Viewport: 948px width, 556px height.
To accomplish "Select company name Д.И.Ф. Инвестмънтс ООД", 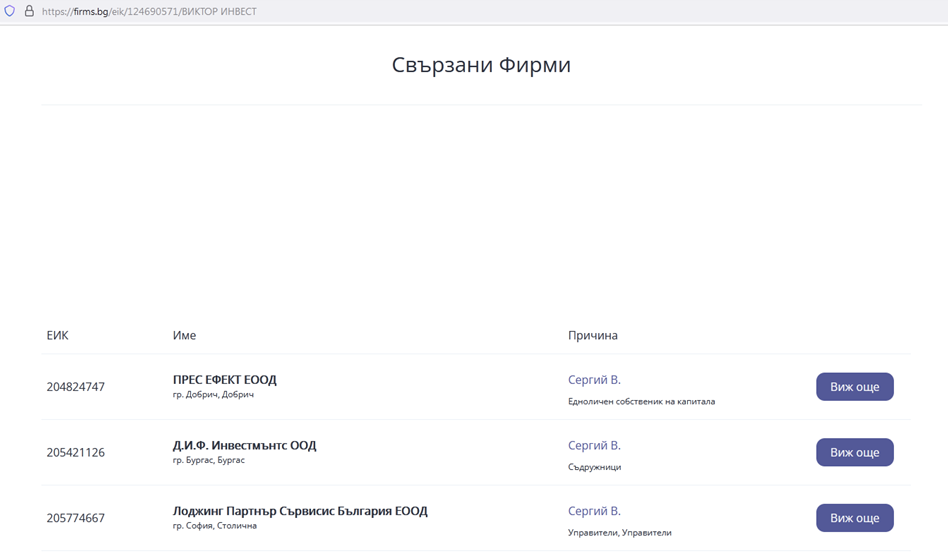I will click(244, 445).
